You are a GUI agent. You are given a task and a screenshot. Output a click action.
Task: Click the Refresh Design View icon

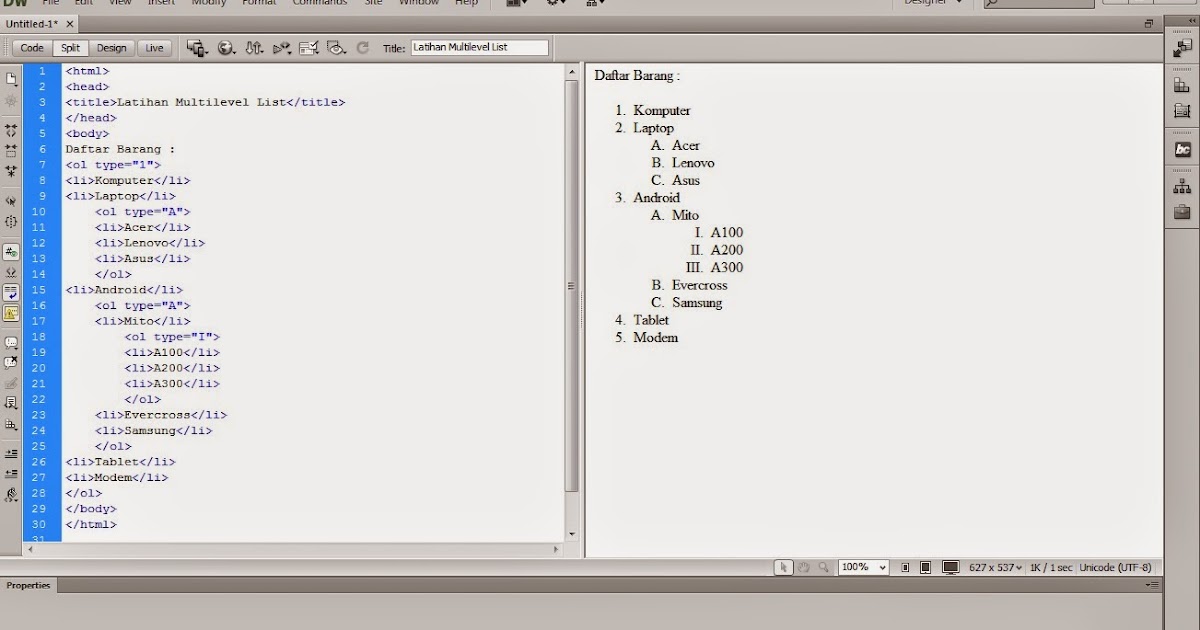click(x=362, y=47)
